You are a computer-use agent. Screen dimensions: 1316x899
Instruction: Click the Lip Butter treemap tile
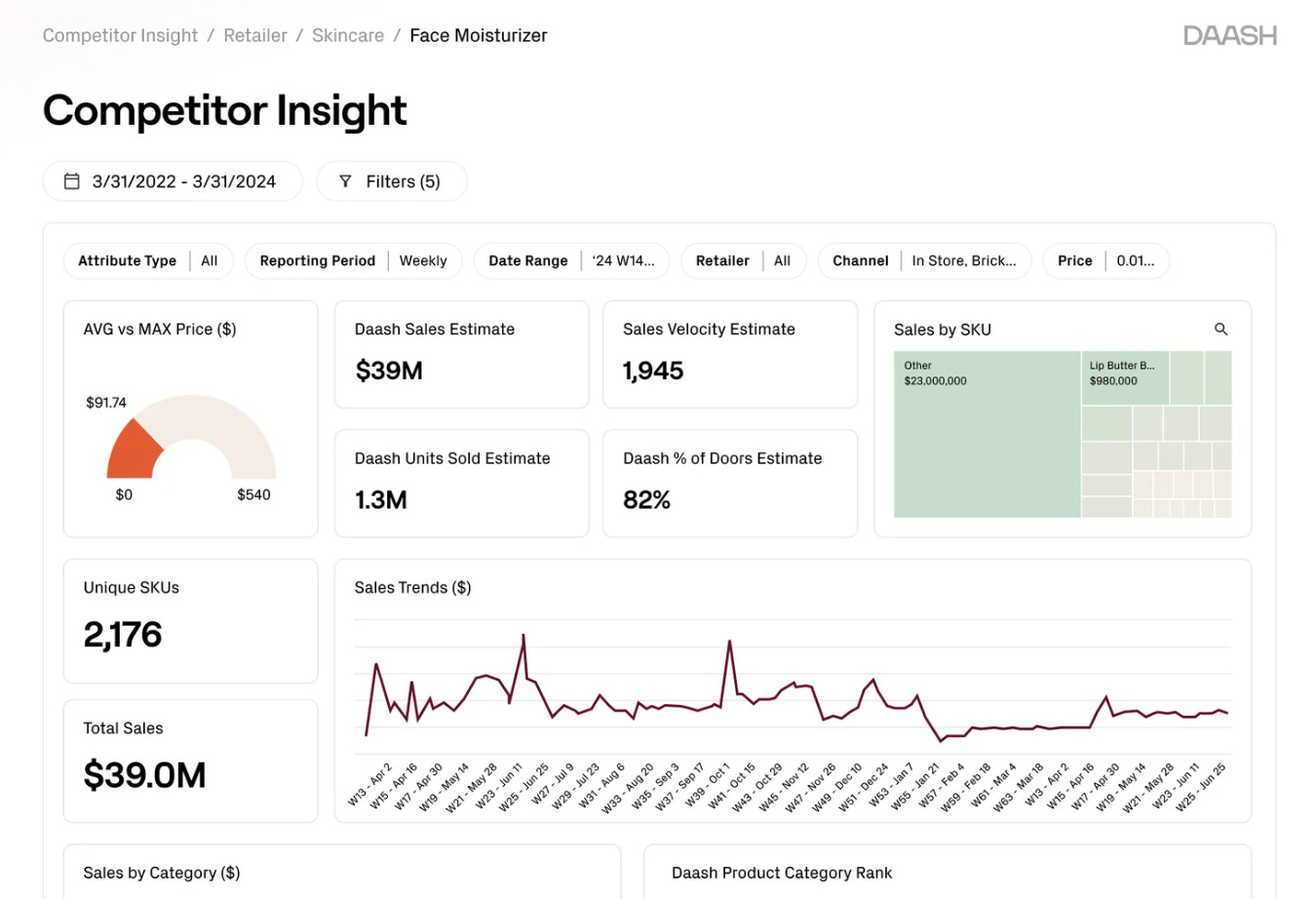tap(1125, 378)
